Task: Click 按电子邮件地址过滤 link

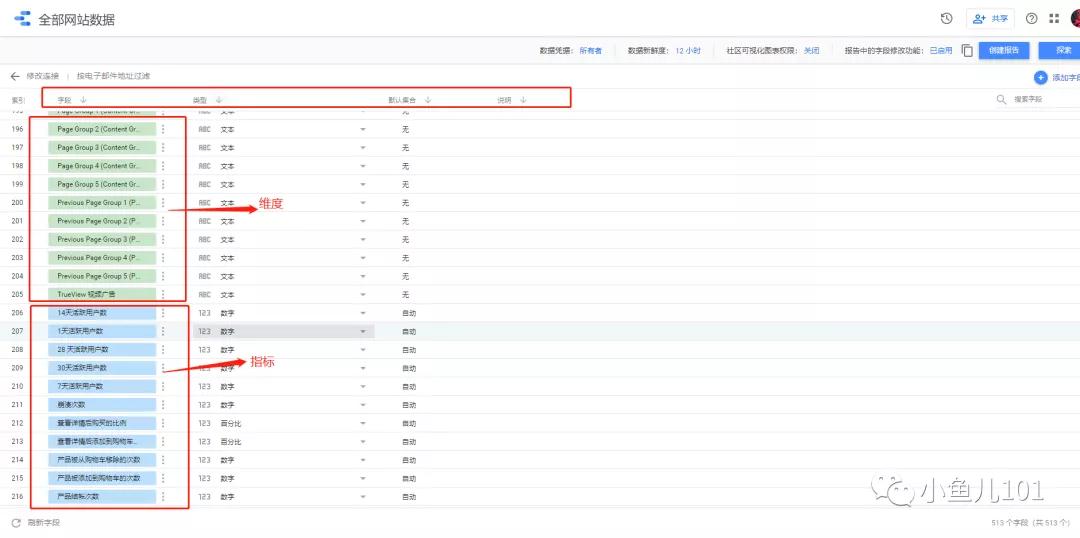Action: pyautogui.click(x=114, y=76)
